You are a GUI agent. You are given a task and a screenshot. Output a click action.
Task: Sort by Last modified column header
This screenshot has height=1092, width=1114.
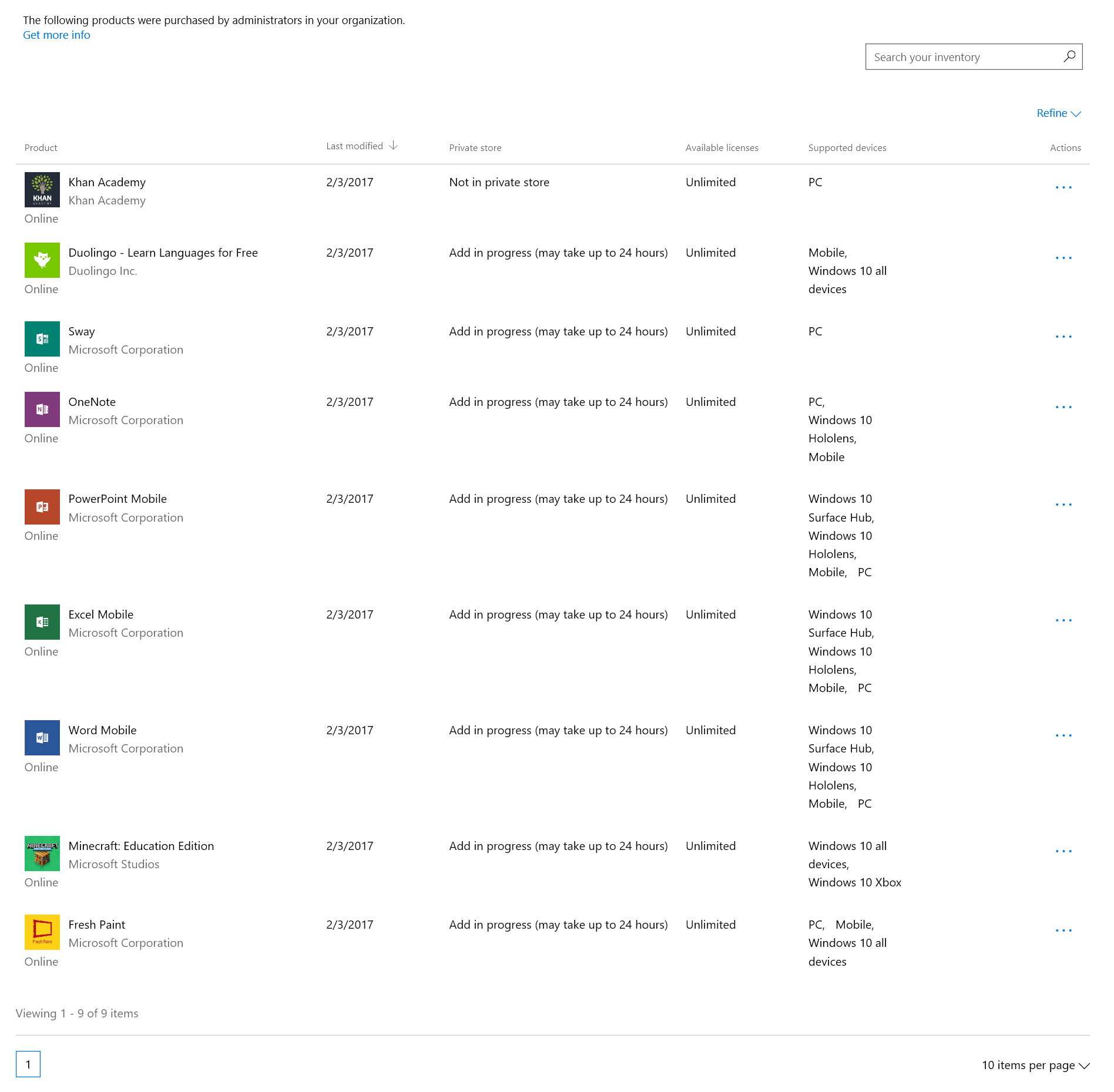[x=355, y=146]
